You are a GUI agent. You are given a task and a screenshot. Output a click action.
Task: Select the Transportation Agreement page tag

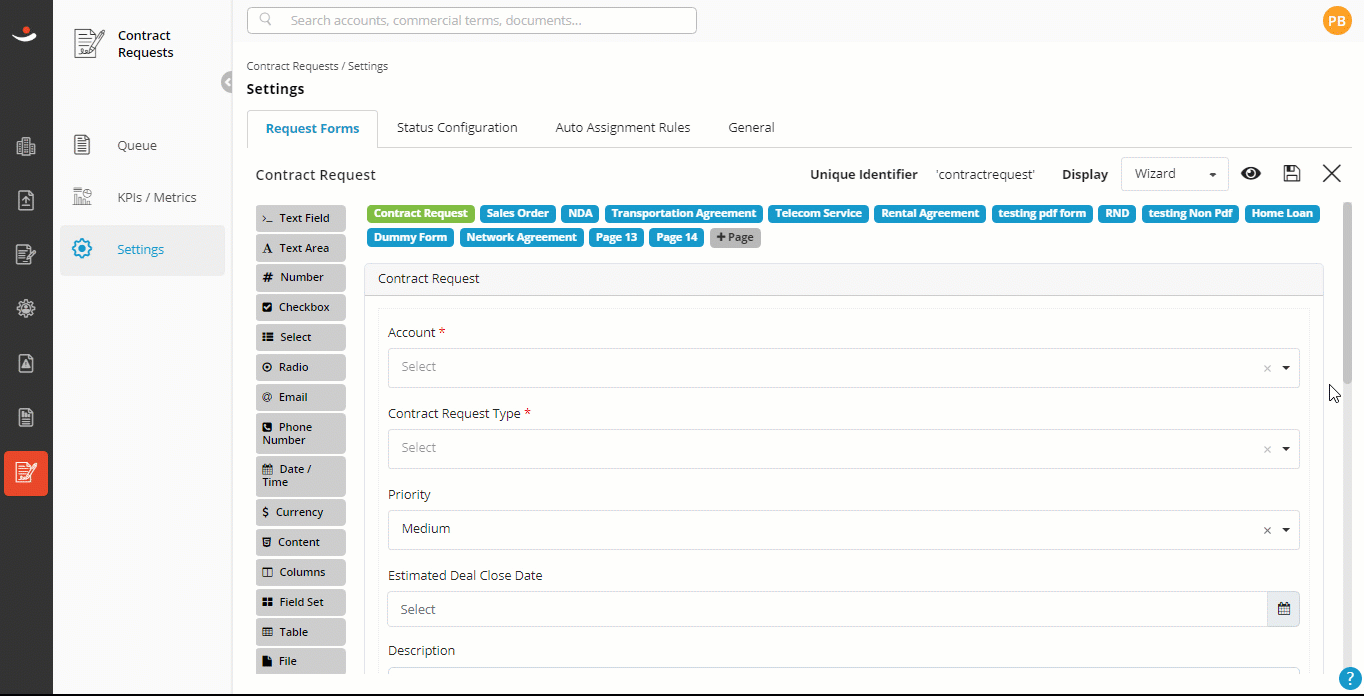pyautogui.click(x=684, y=214)
